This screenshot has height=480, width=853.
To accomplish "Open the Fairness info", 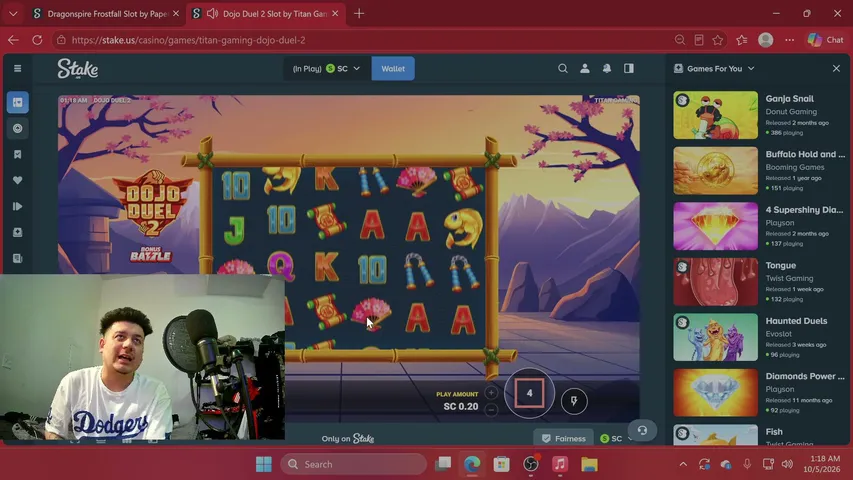I will tap(564, 438).
